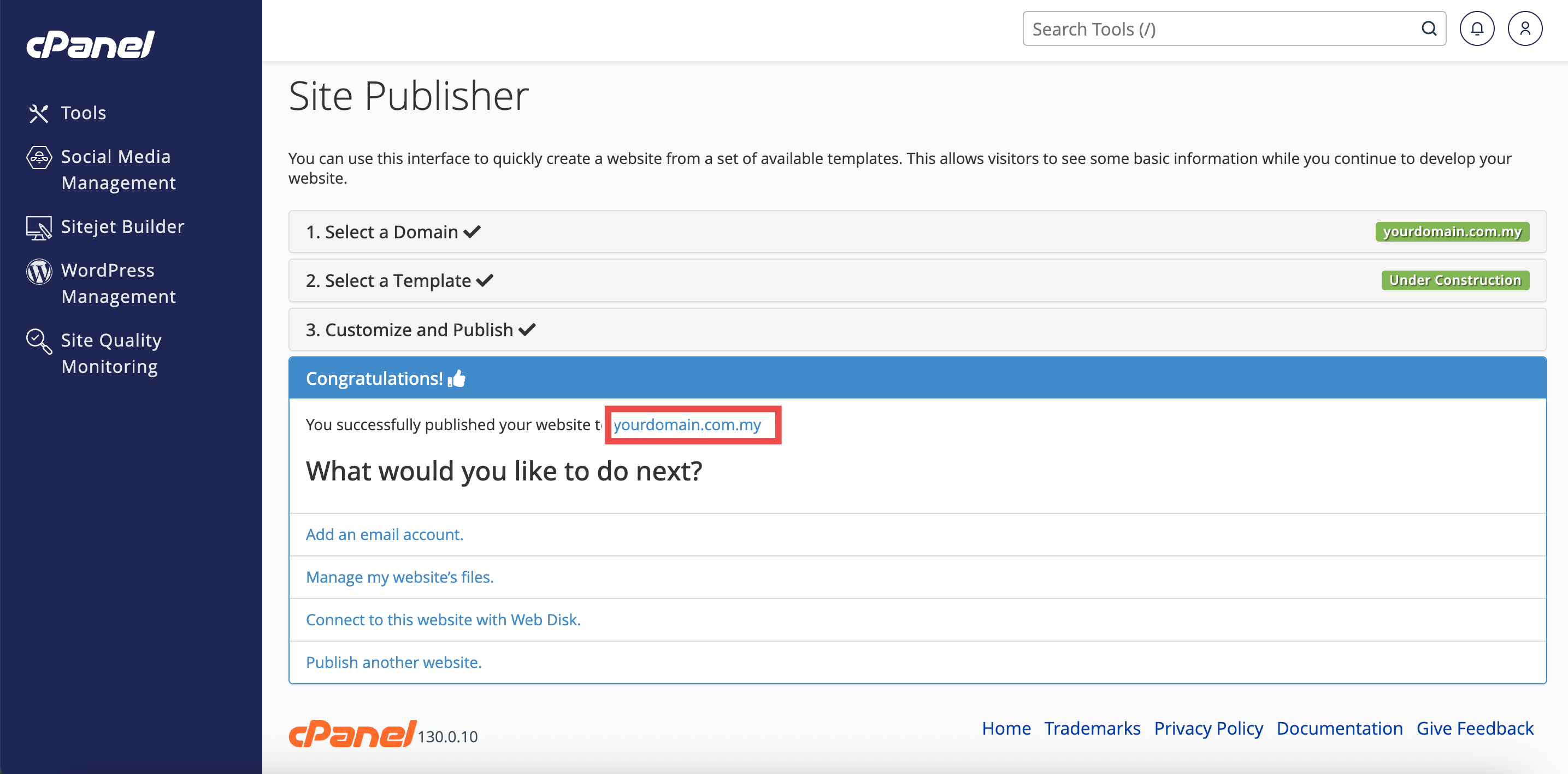
Task: Click the 'What would you like to do next?' heading
Action: [x=503, y=471]
